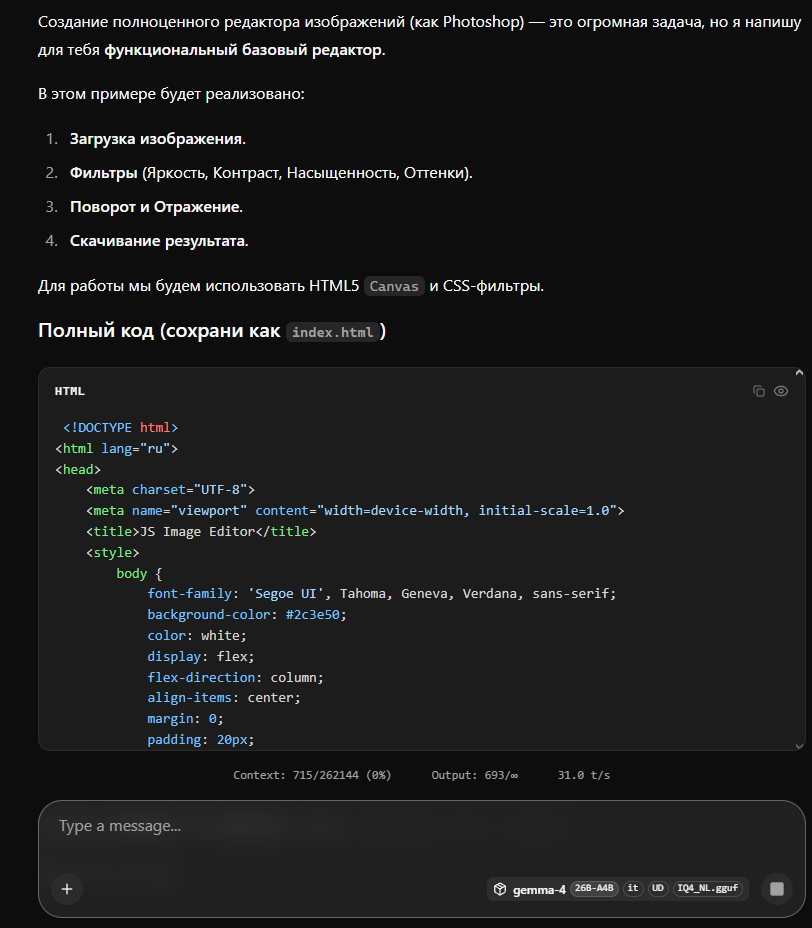
Task: Click the 'Скачивание результата.' list item
Action: pos(159,241)
